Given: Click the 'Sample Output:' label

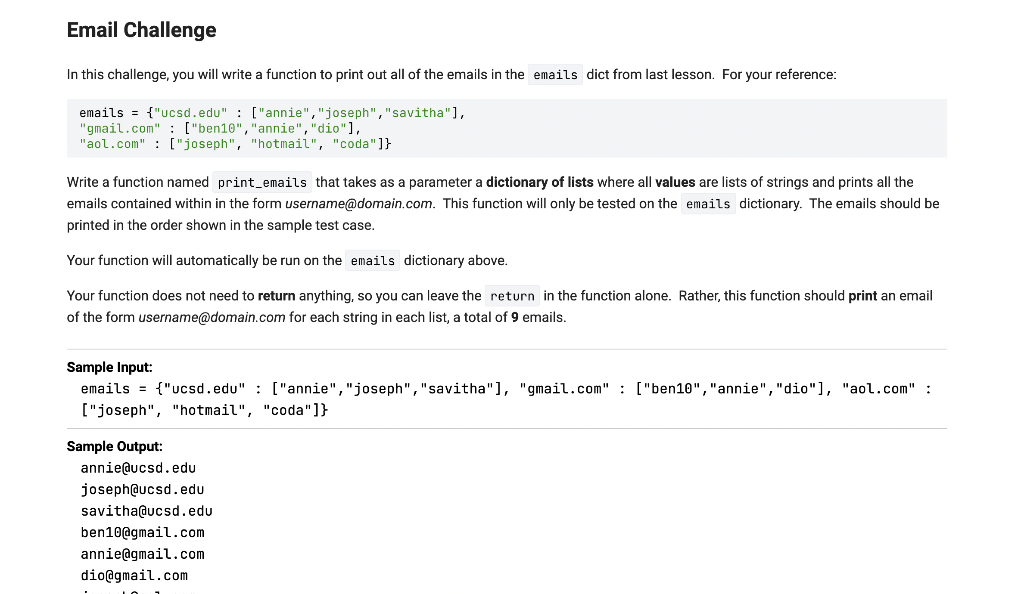Looking at the screenshot, I should (x=114, y=446).
